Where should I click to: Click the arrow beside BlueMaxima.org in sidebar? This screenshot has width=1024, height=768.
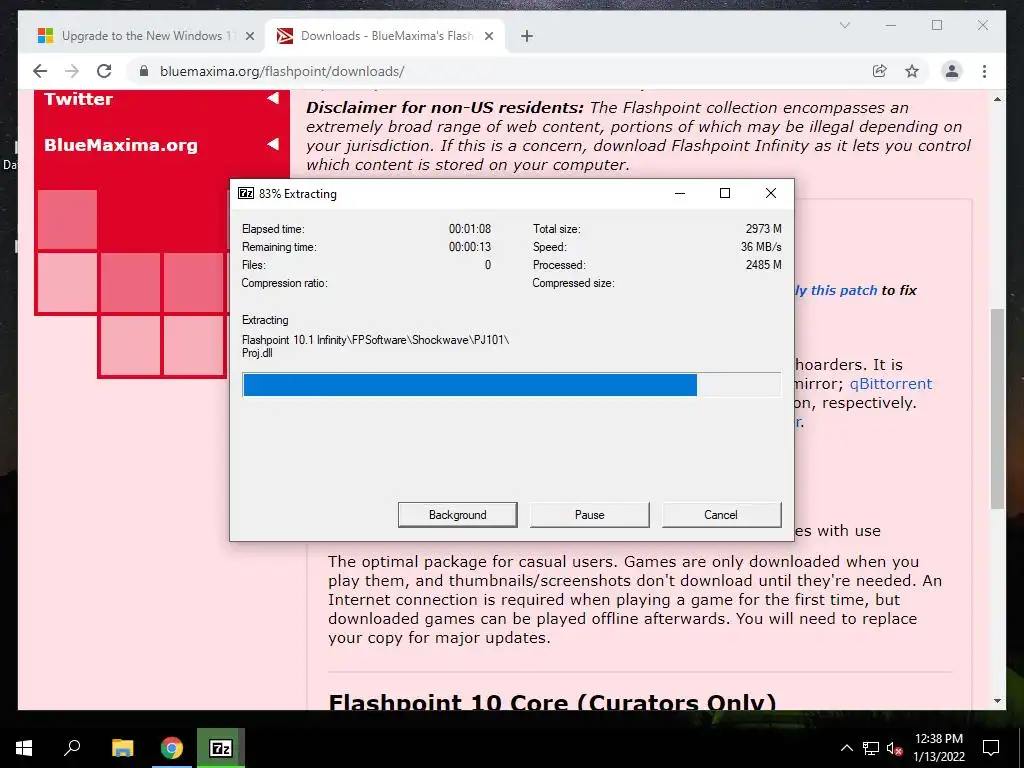point(273,144)
